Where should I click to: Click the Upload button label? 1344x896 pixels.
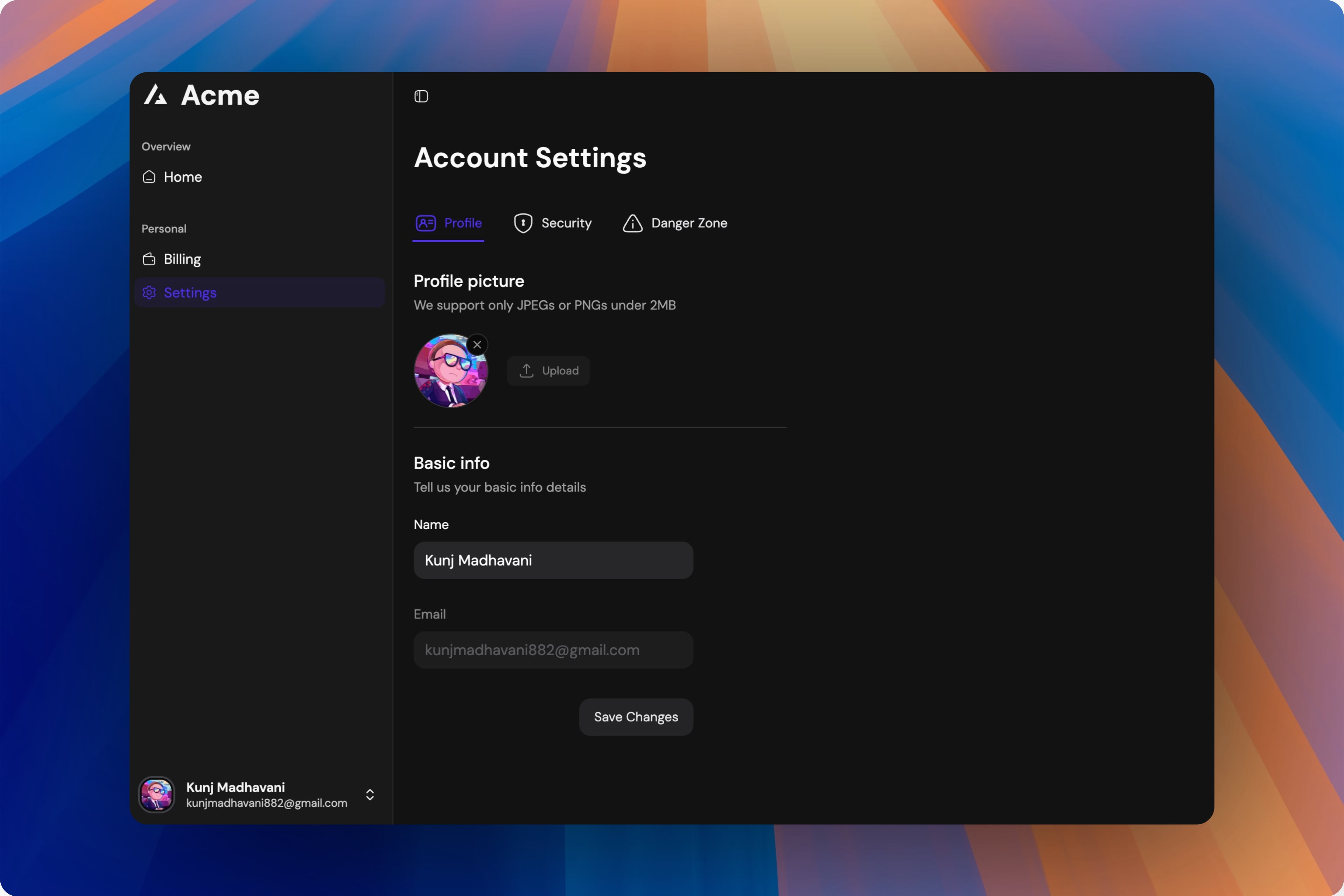[560, 371]
